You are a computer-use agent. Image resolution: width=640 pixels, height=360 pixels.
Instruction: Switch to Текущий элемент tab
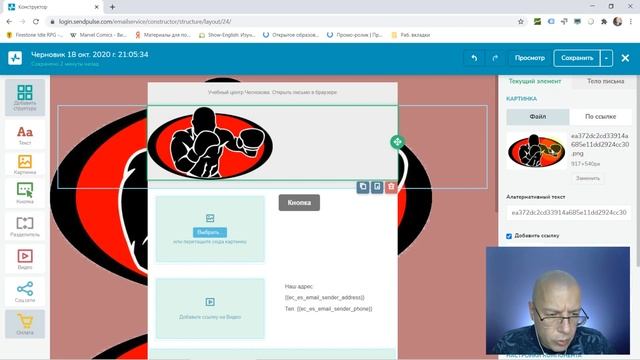tap(535, 81)
